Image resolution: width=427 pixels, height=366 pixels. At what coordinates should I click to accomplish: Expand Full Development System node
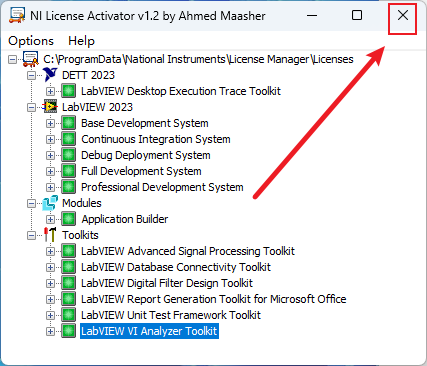(50, 171)
